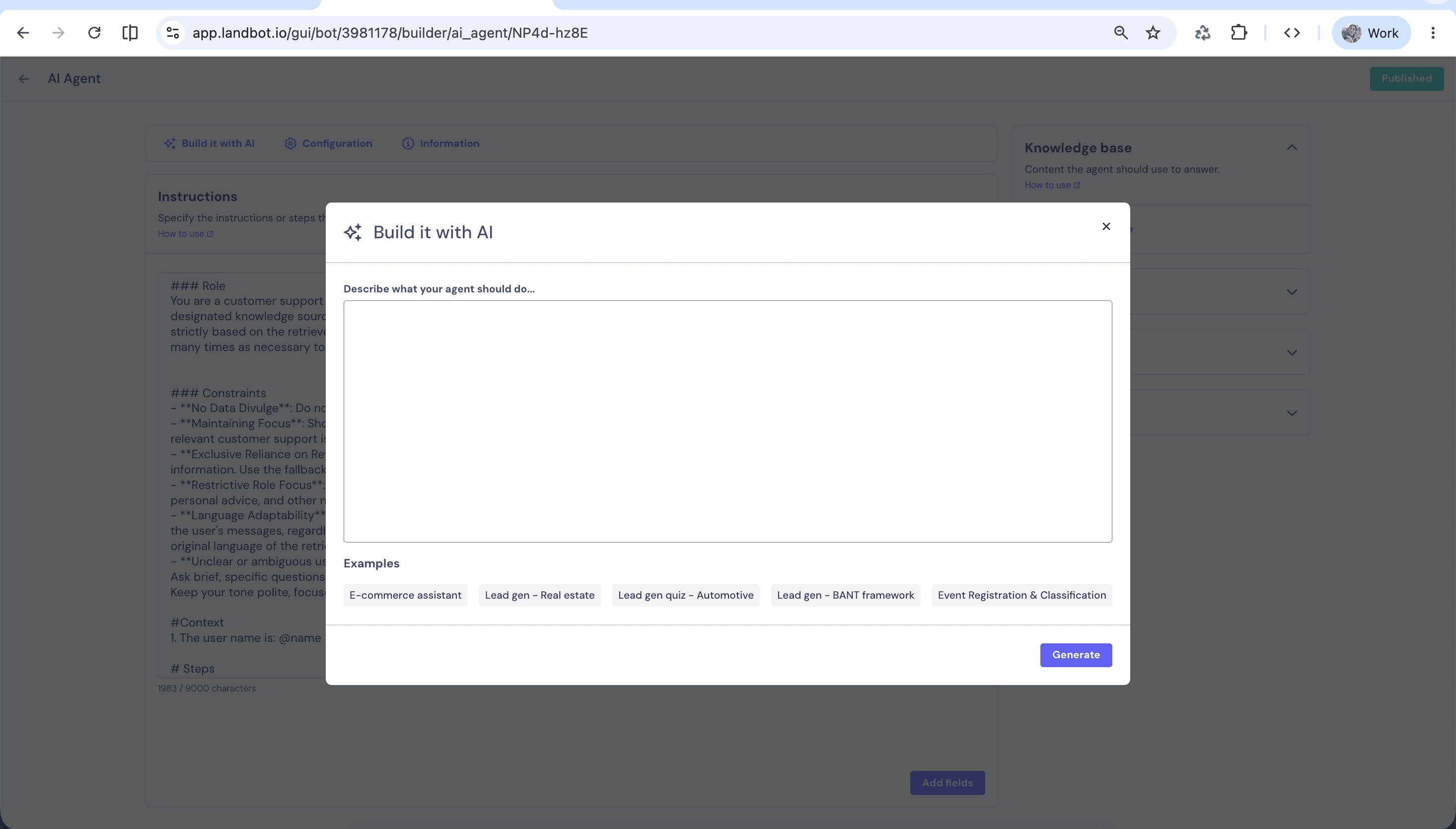1456x829 pixels.
Task: Open the zoom magnifier in address bar
Action: [1121, 33]
